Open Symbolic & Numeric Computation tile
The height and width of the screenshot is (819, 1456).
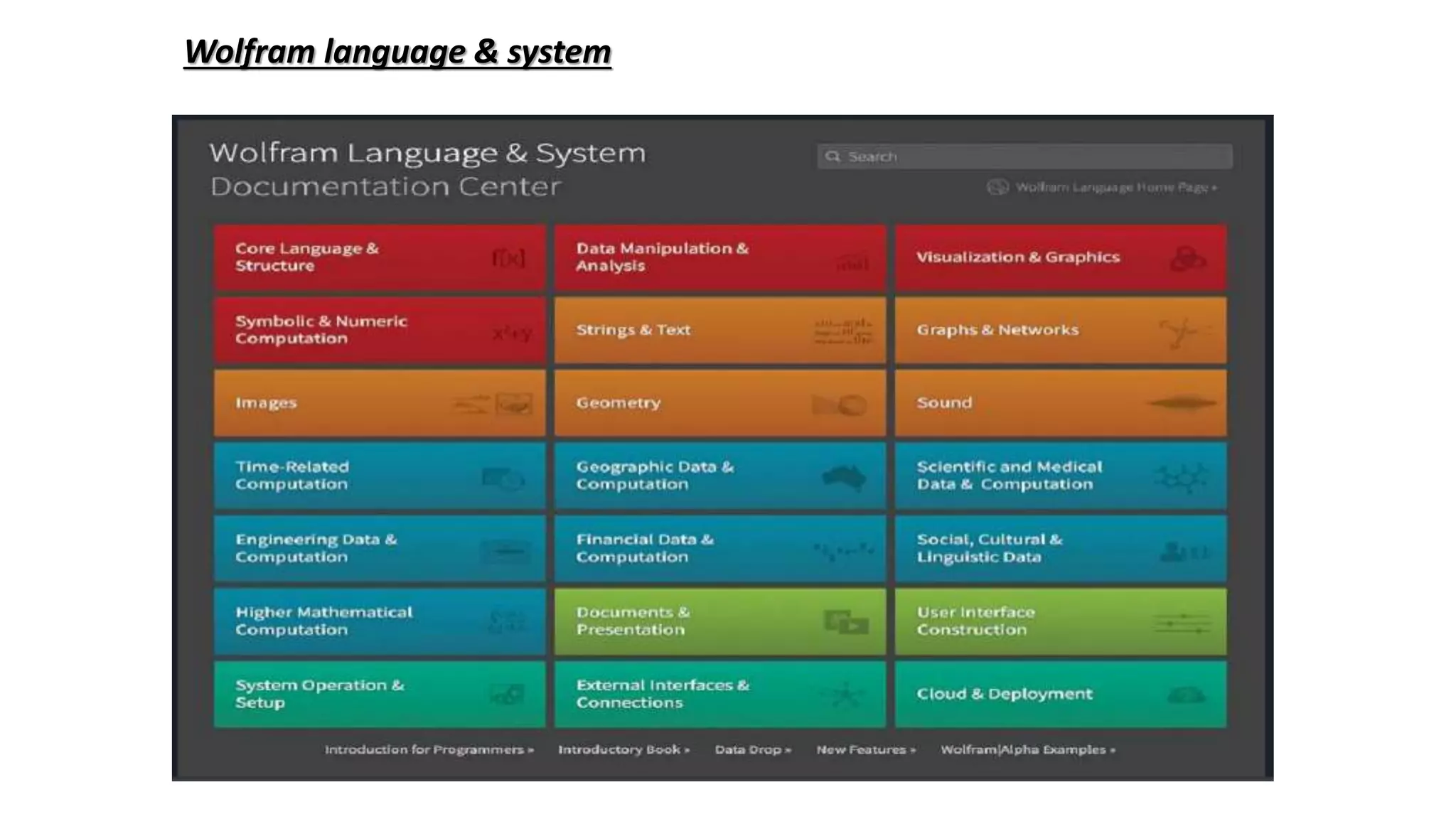379,331
